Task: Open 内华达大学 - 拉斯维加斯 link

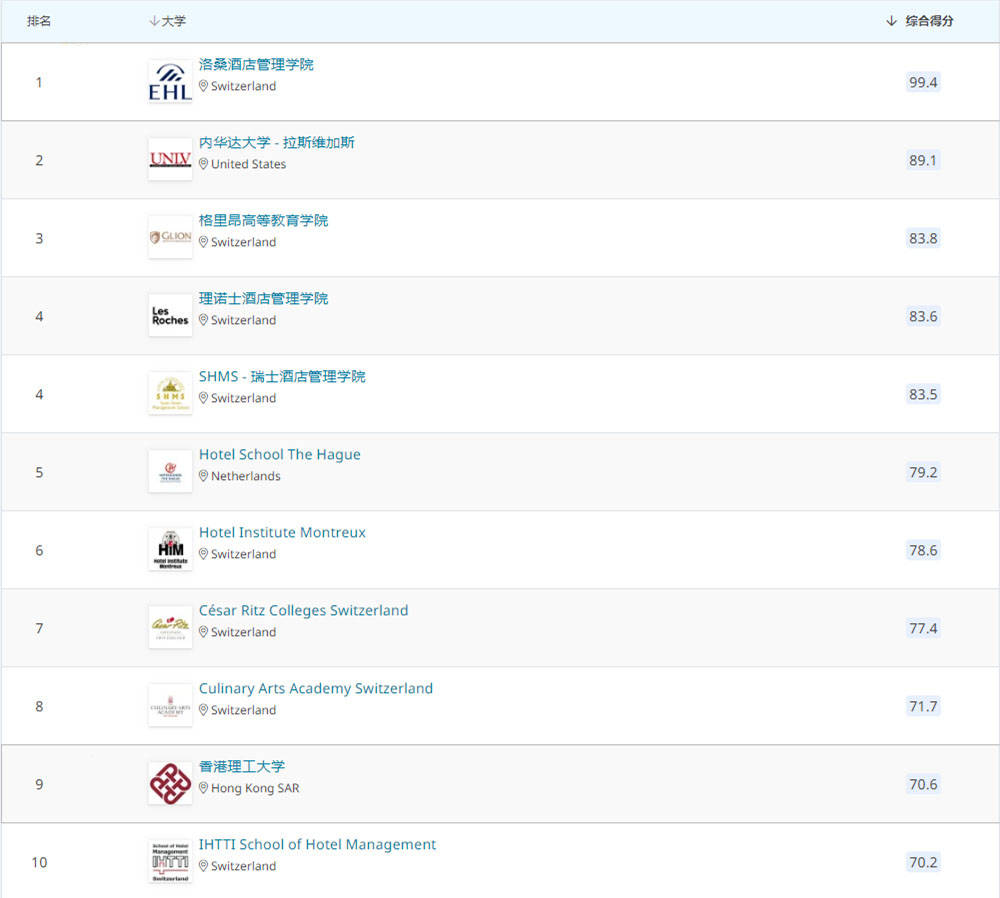Action: (x=276, y=142)
